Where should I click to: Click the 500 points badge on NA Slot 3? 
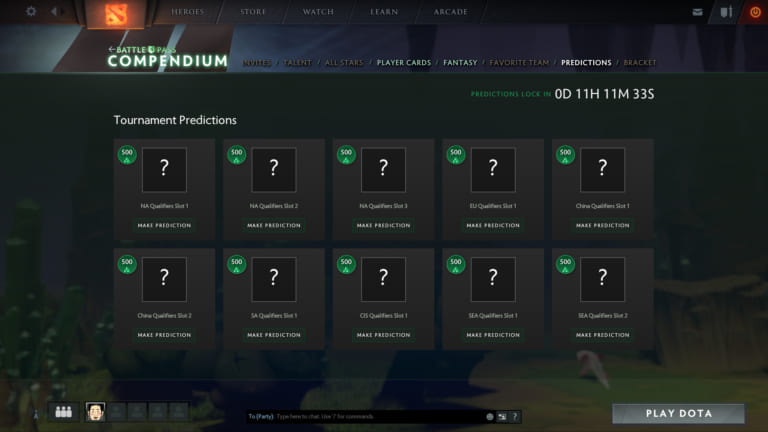point(346,155)
